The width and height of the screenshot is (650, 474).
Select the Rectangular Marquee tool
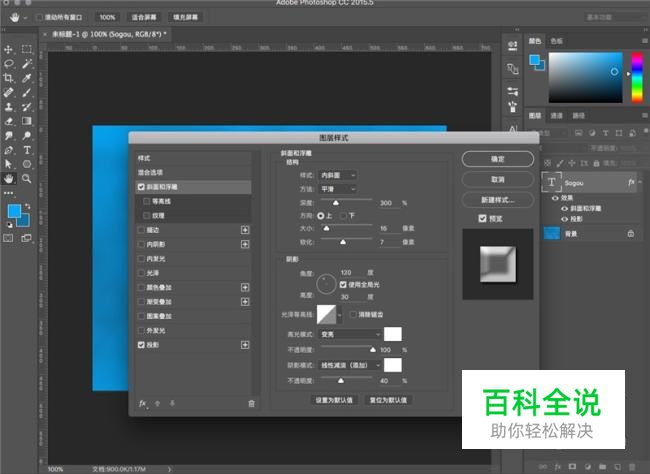[x=27, y=49]
